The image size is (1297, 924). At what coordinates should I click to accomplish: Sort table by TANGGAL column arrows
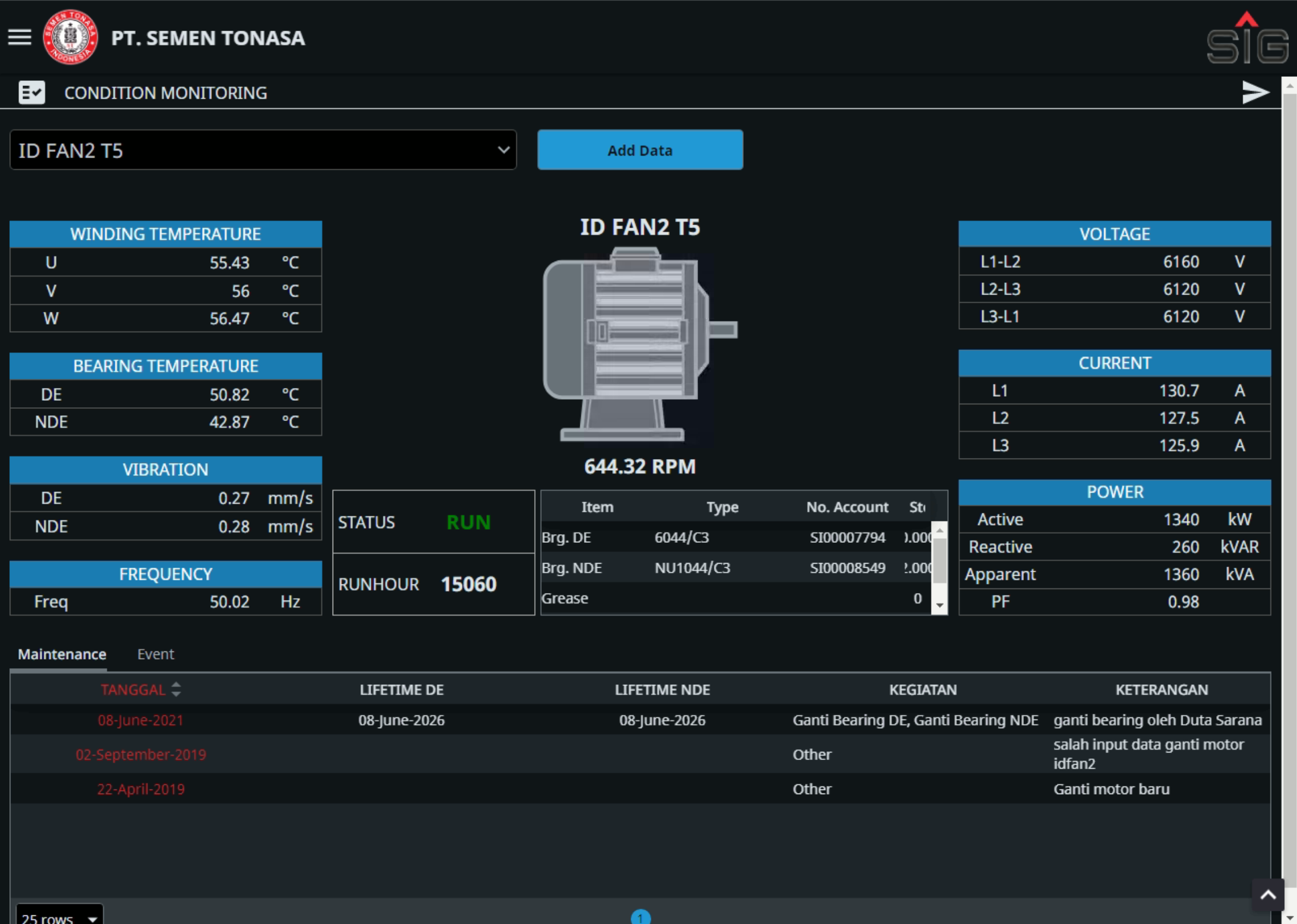pos(176,689)
